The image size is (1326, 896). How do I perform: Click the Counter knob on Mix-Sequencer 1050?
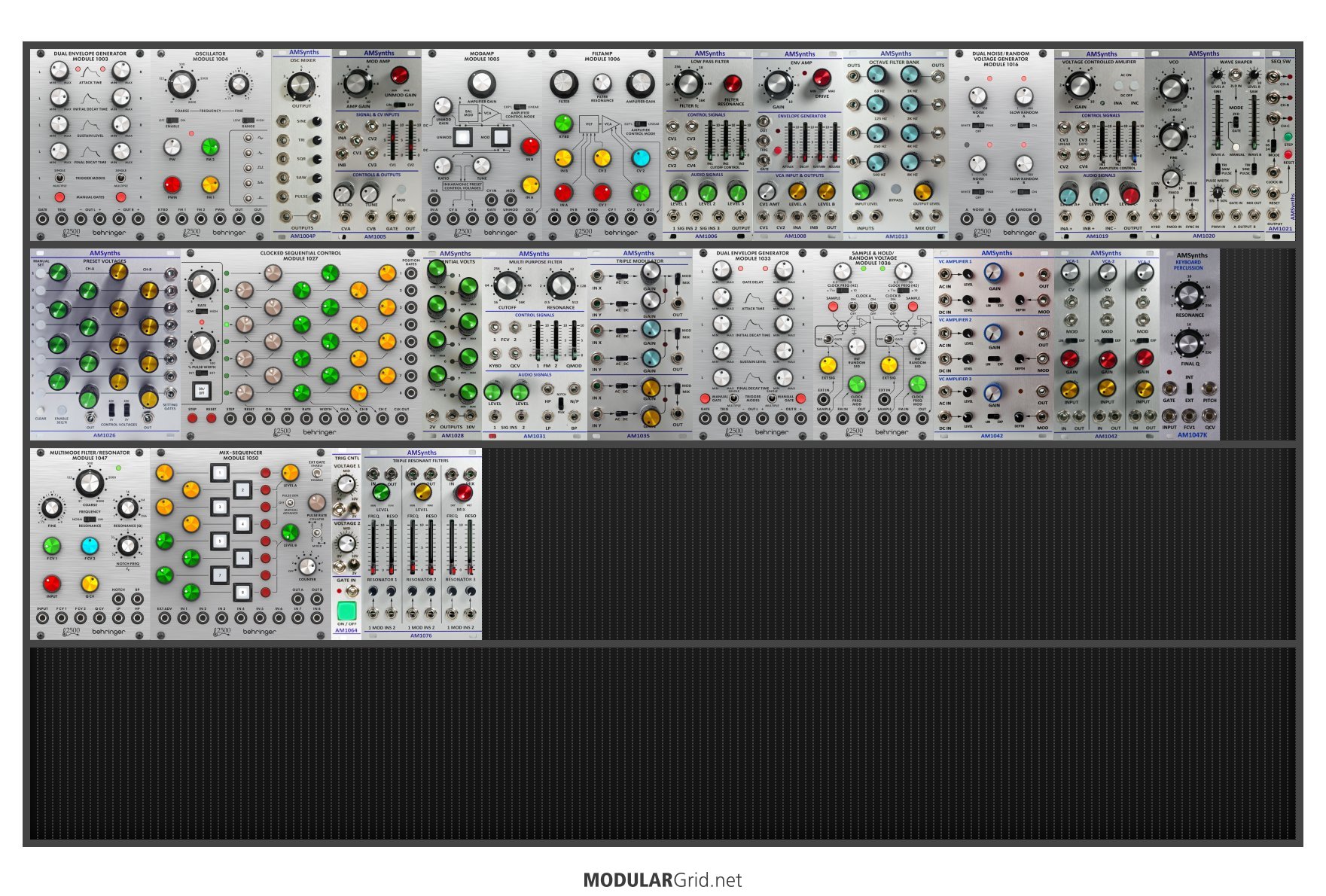(x=307, y=565)
